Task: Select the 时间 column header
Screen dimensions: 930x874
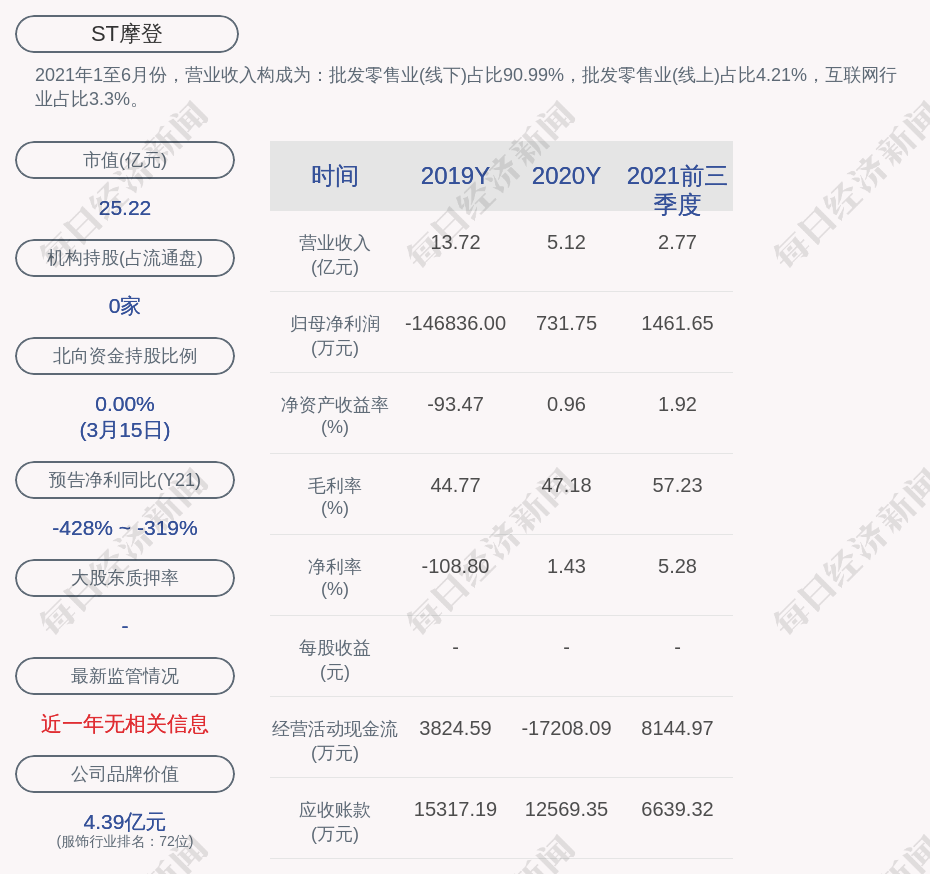Action: pyautogui.click(x=335, y=176)
